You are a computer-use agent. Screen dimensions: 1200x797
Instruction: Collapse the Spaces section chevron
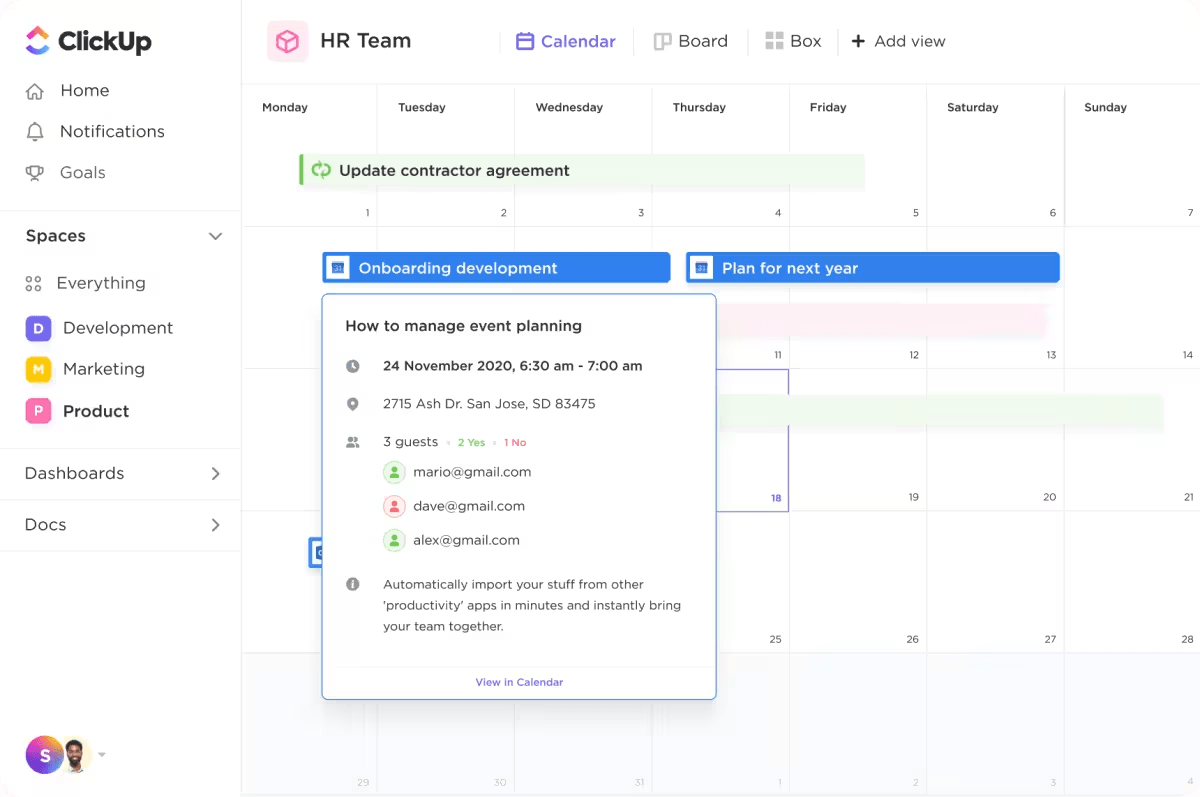(215, 236)
